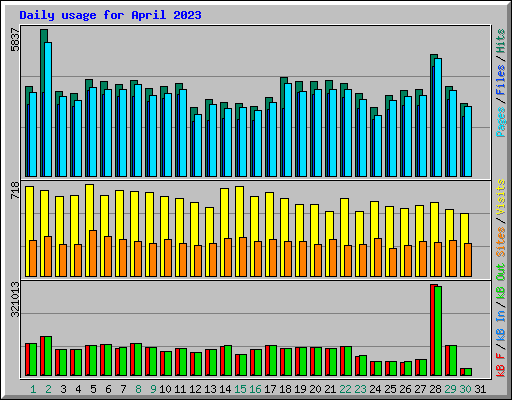Image resolution: width=512 pixels, height=400 pixels.
Task: Click the 718 visits axis label
Action: [x=15, y=191]
